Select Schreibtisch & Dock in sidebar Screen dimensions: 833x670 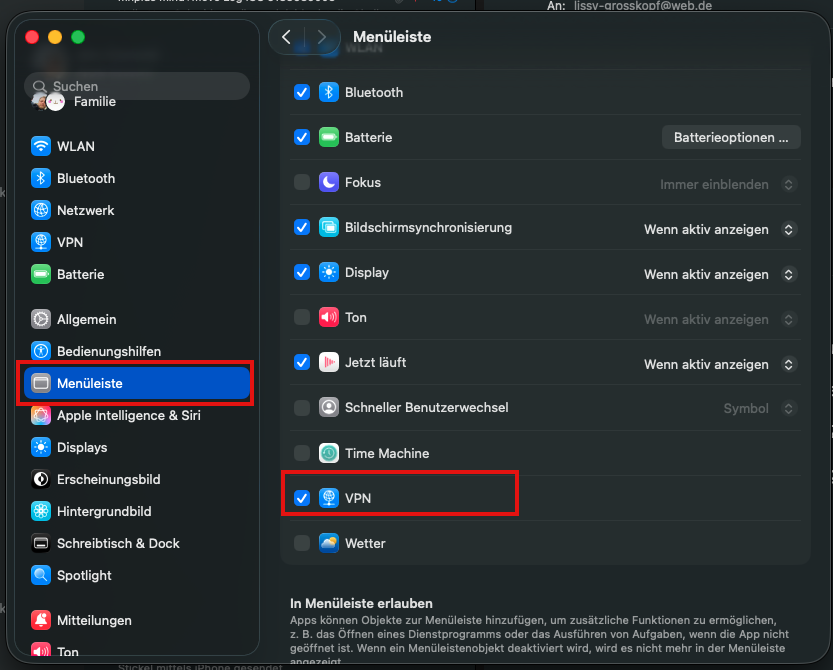click(x=118, y=543)
